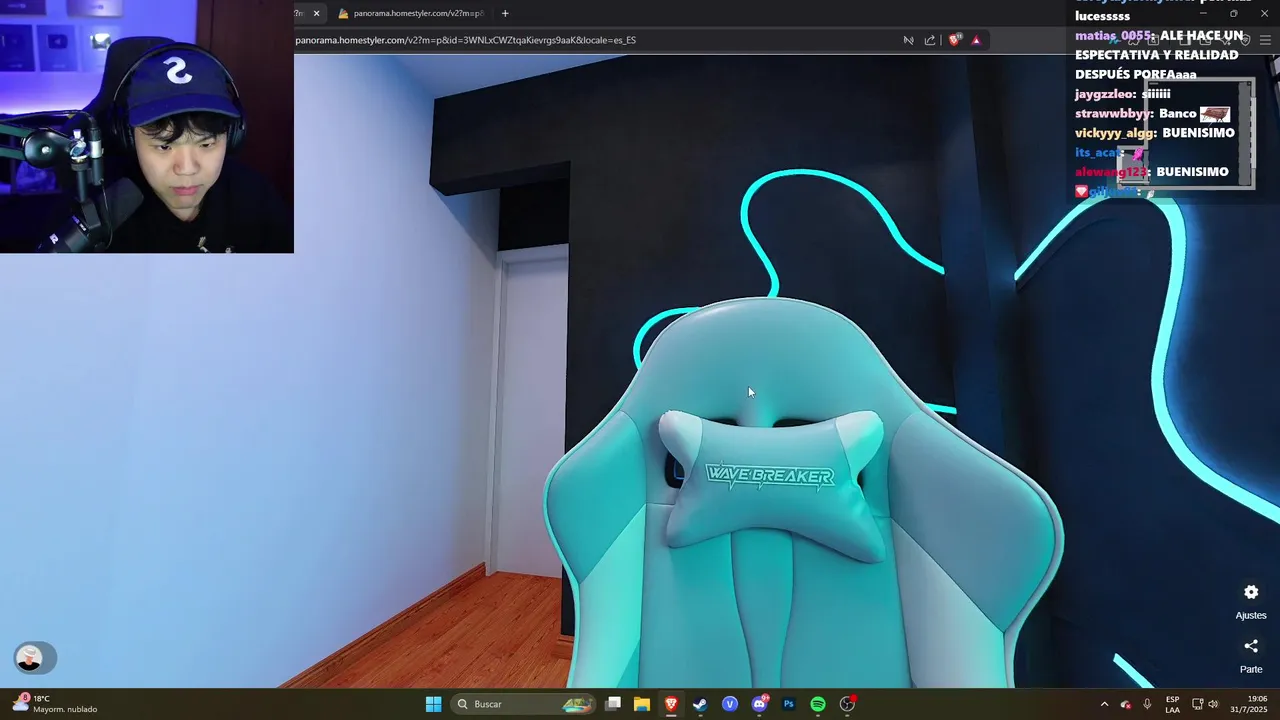Click the microphone icon in system tray
1280x720 pixels.
[1147, 704]
